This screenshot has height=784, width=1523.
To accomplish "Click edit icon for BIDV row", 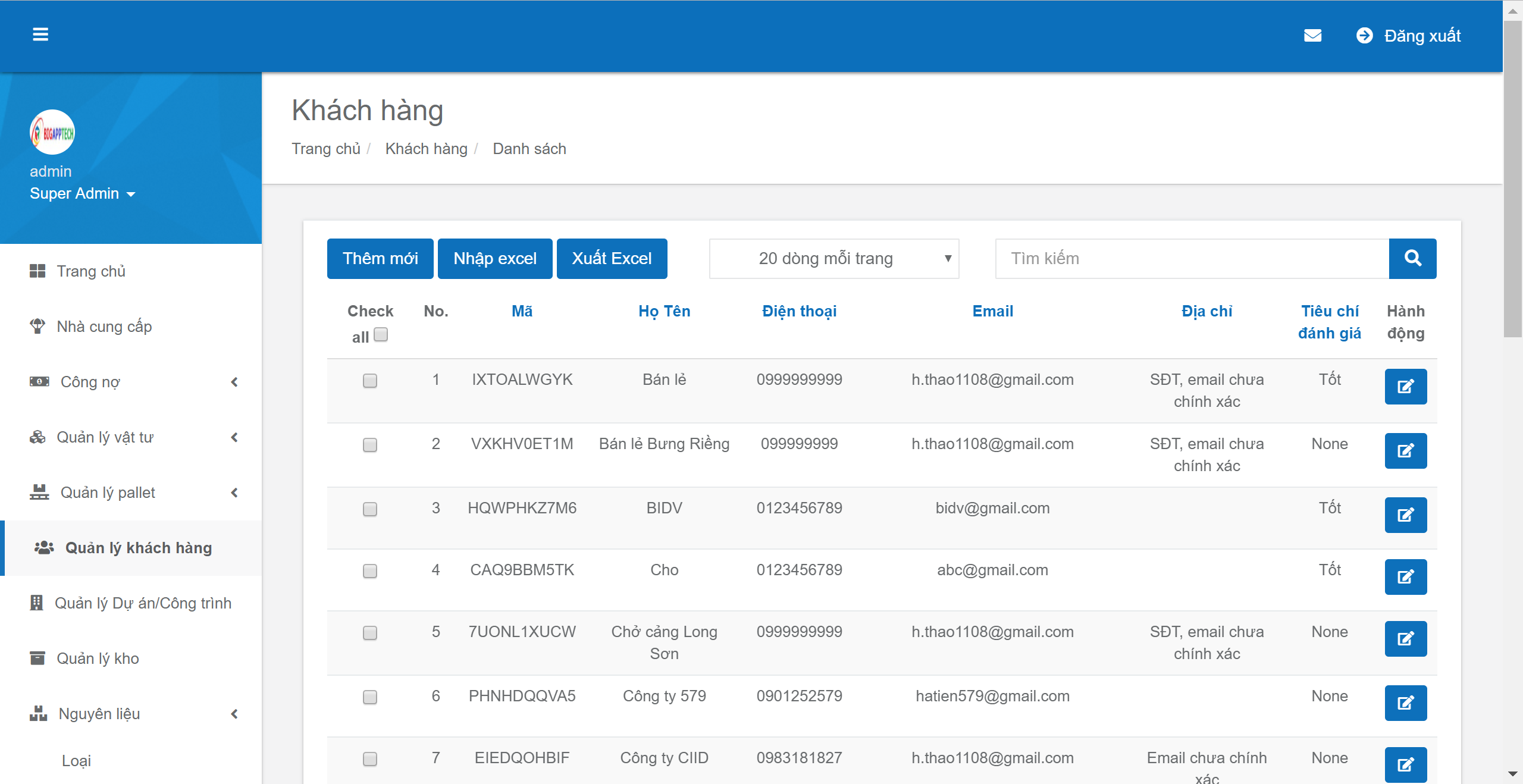I will pyautogui.click(x=1405, y=515).
